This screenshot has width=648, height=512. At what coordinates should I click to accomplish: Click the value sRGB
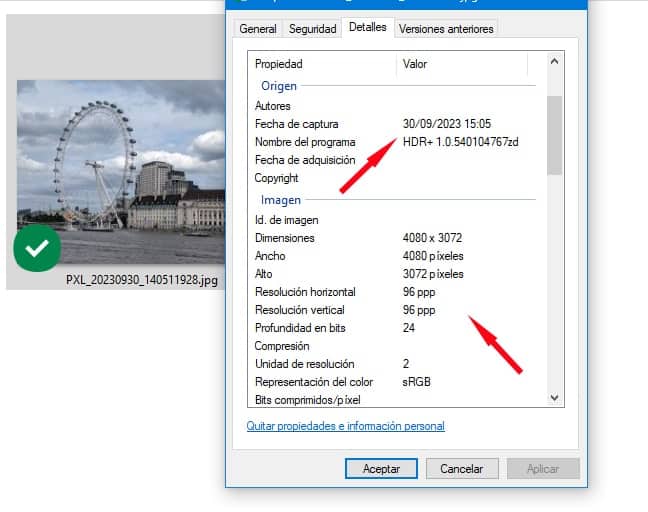pos(417,382)
